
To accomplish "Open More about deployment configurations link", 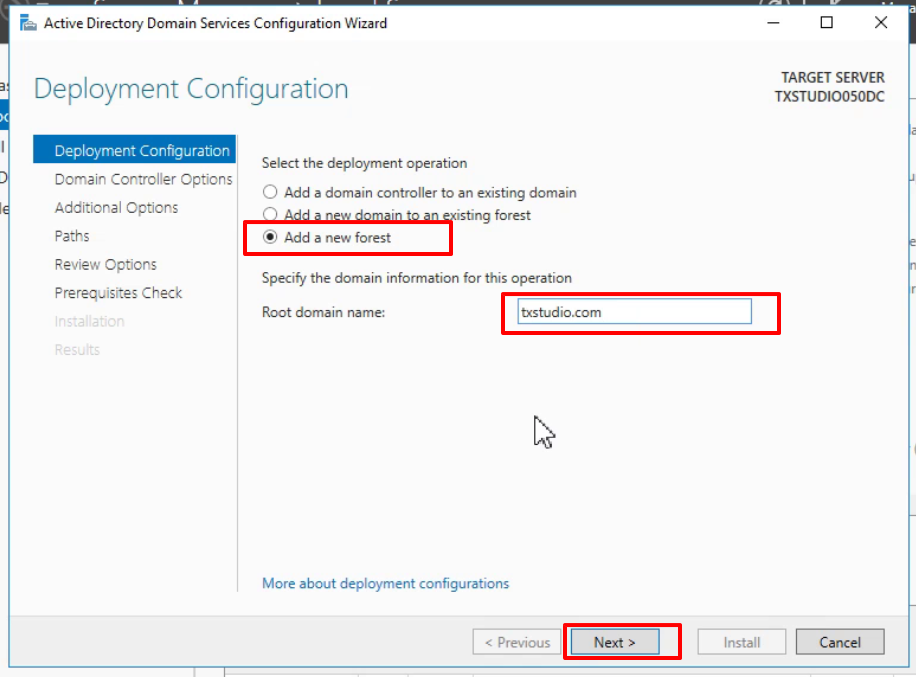I will coord(385,584).
